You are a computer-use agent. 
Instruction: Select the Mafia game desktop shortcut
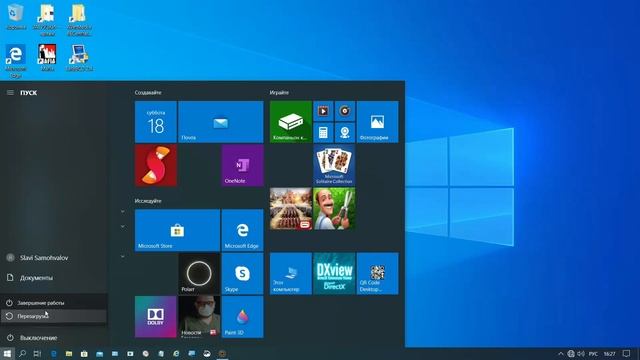[47, 58]
